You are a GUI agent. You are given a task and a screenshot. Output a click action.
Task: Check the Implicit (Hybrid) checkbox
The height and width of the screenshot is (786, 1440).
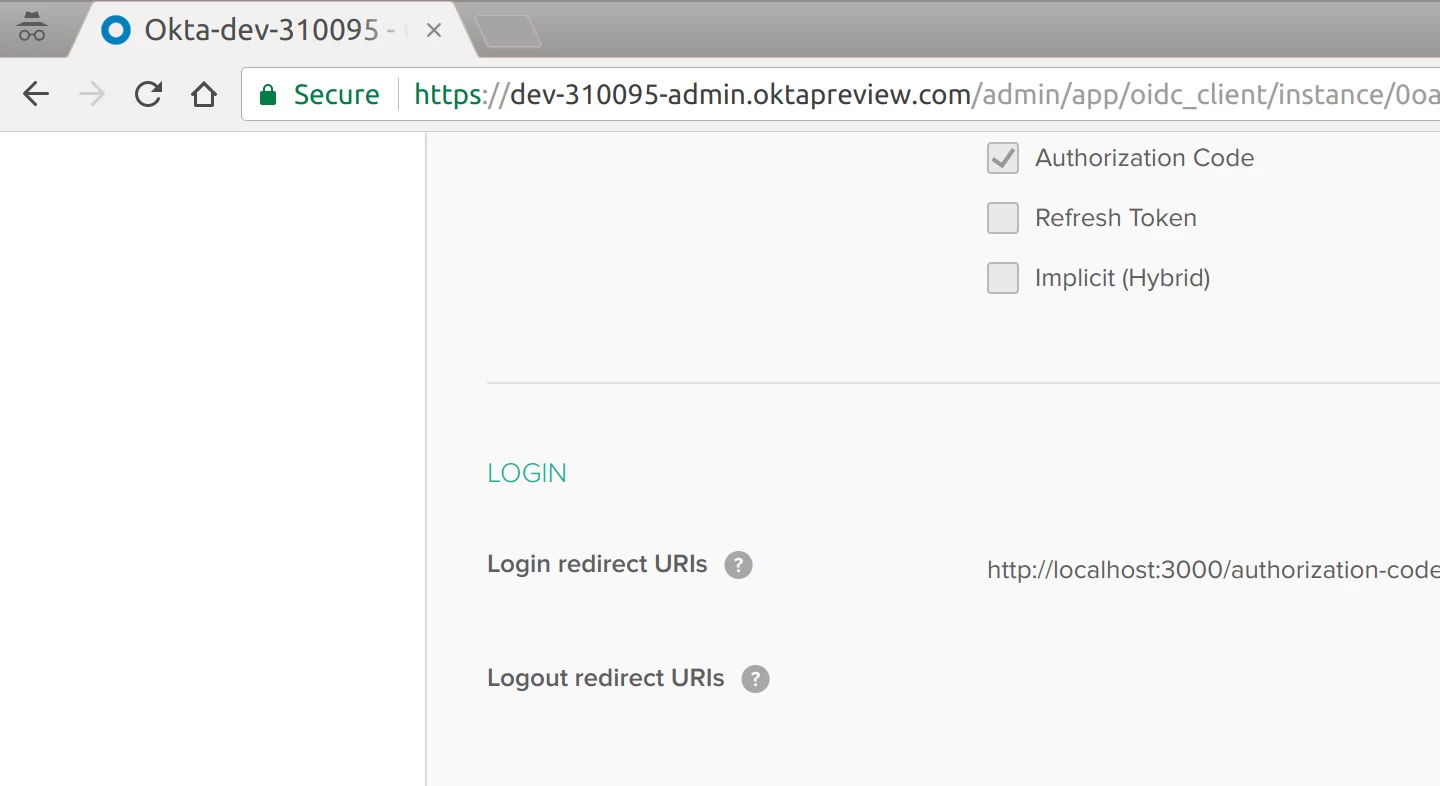(x=1003, y=278)
